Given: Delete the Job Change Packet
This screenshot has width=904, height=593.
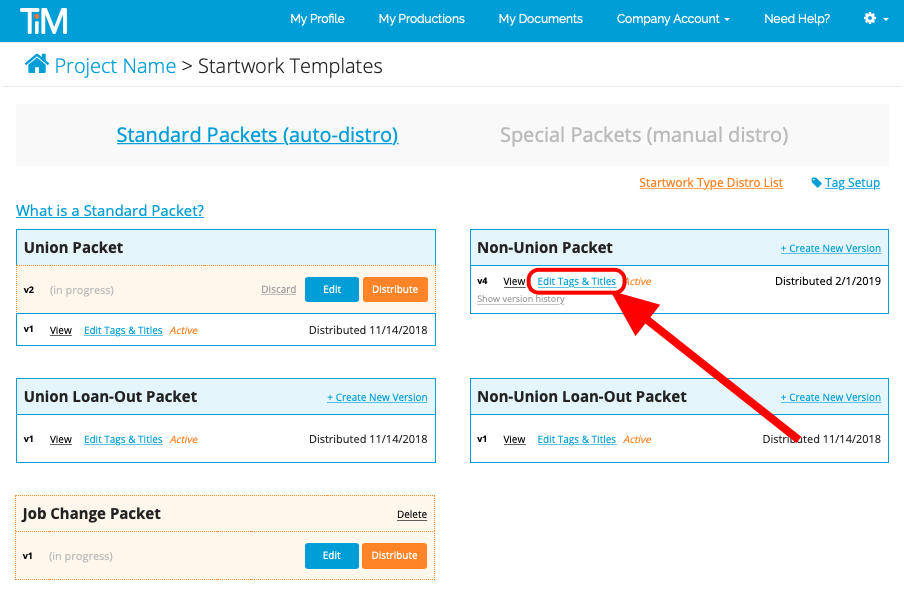Looking at the screenshot, I should [412, 514].
